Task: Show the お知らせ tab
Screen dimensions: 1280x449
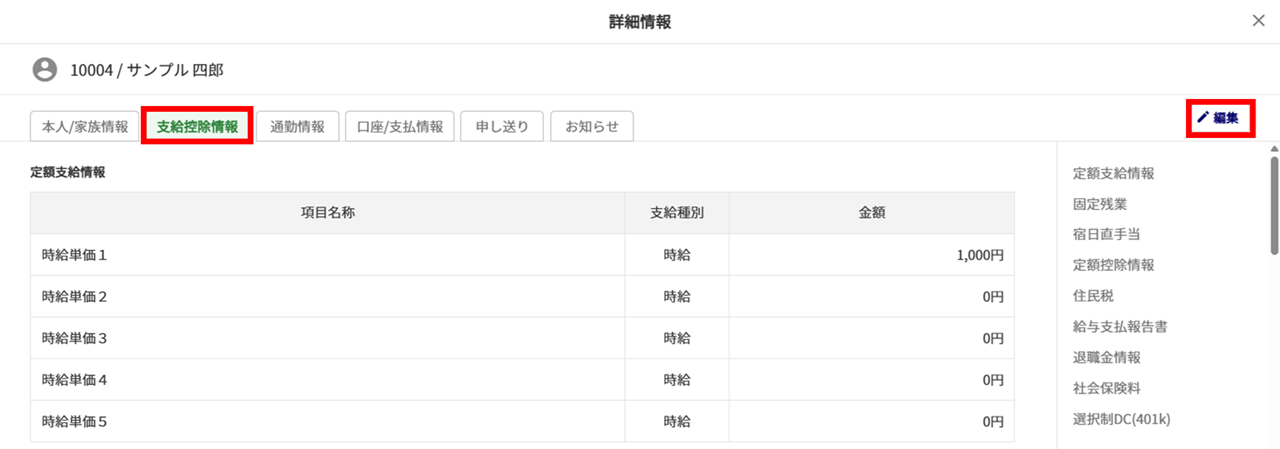Action: pos(592,127)
